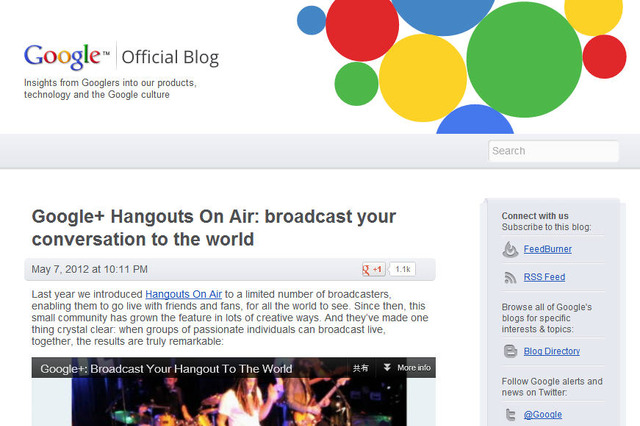Click the share button on video

pos(360,368)
